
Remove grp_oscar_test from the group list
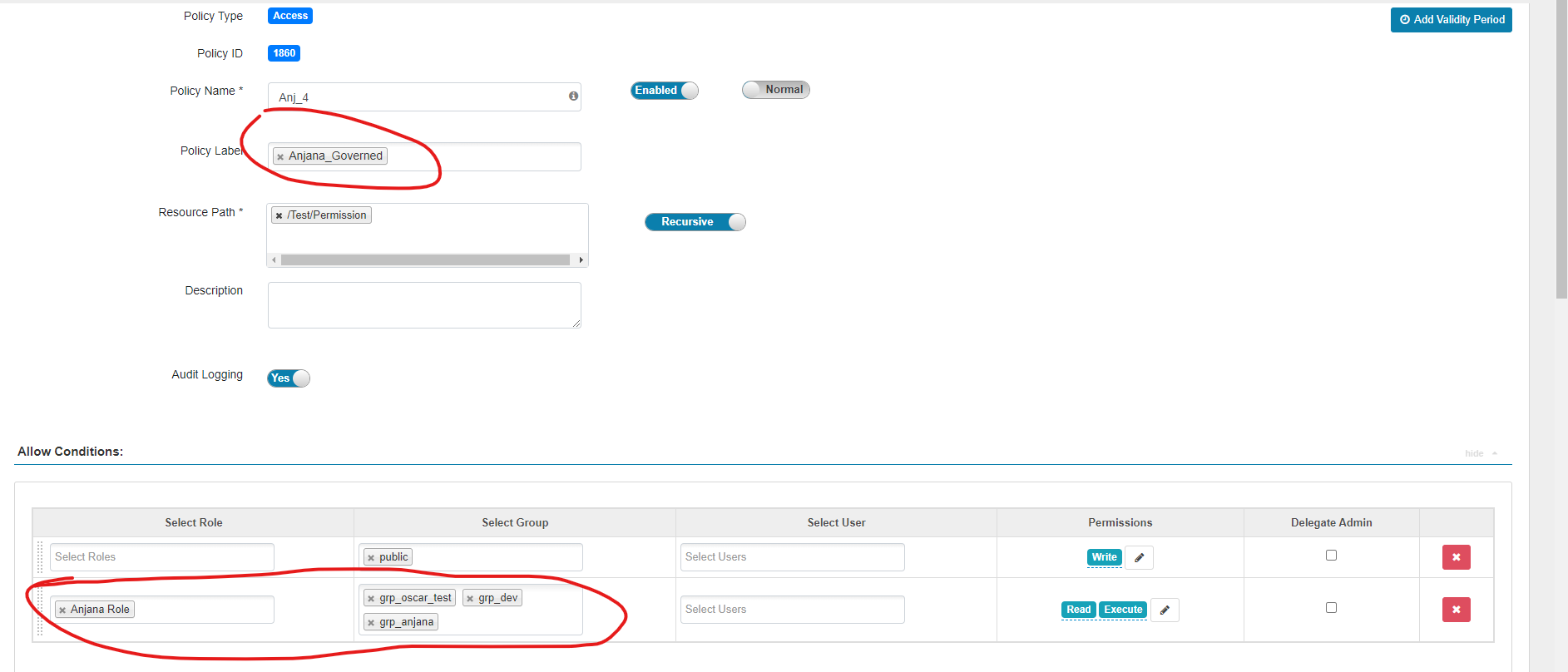pyautogui.click(x=371, y=599)
